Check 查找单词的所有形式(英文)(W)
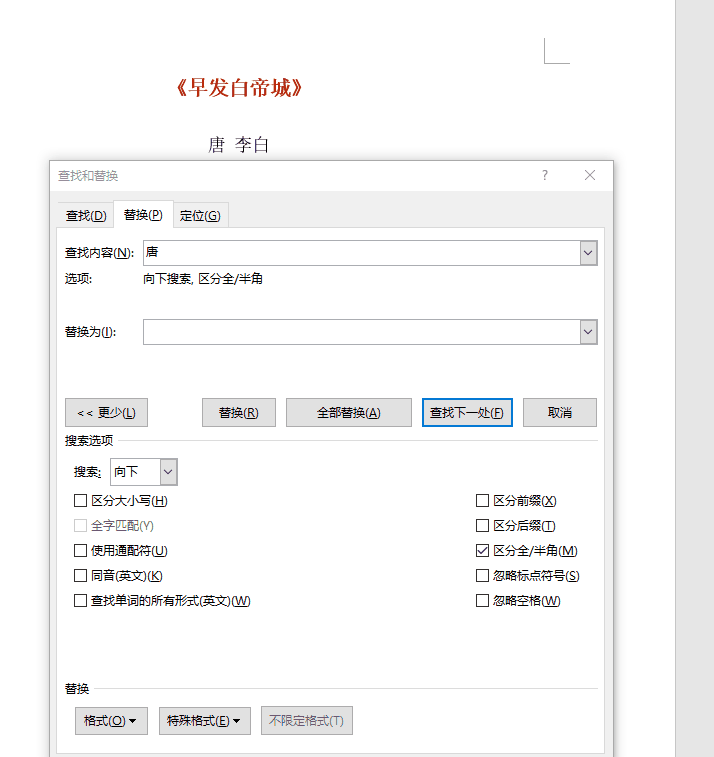This screenshot has width=714, height=757. point(80,601)
